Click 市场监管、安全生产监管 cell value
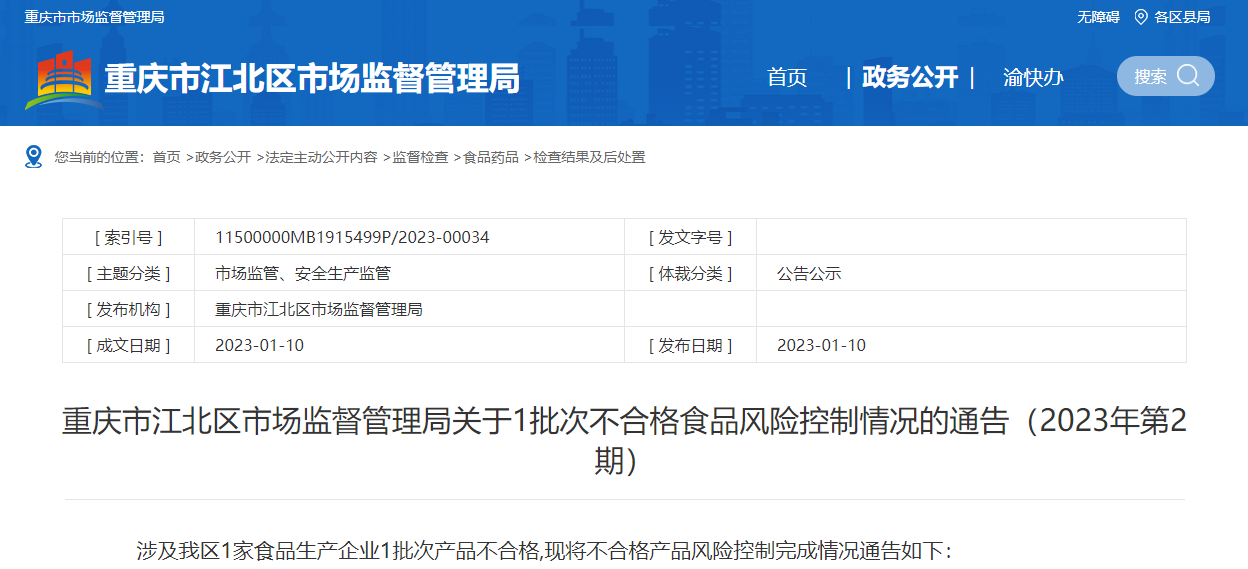Screen dimensions: 1248x569 (303, 273)
